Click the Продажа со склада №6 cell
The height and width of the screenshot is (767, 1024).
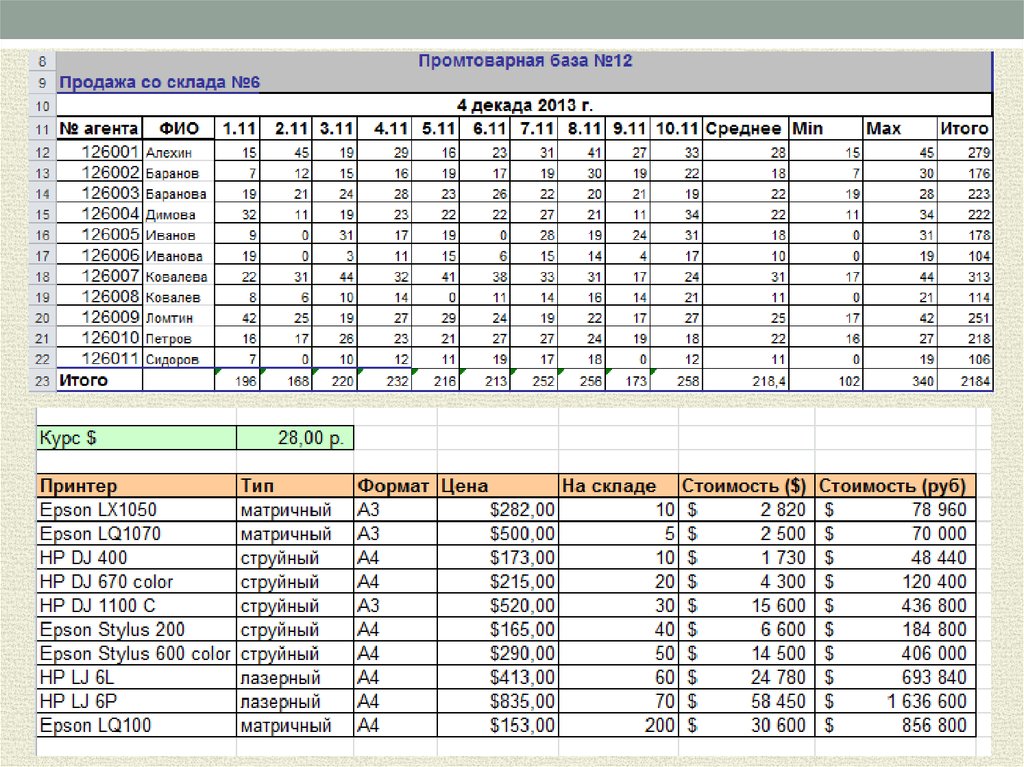pyautogui.click(x=160, y=82)
